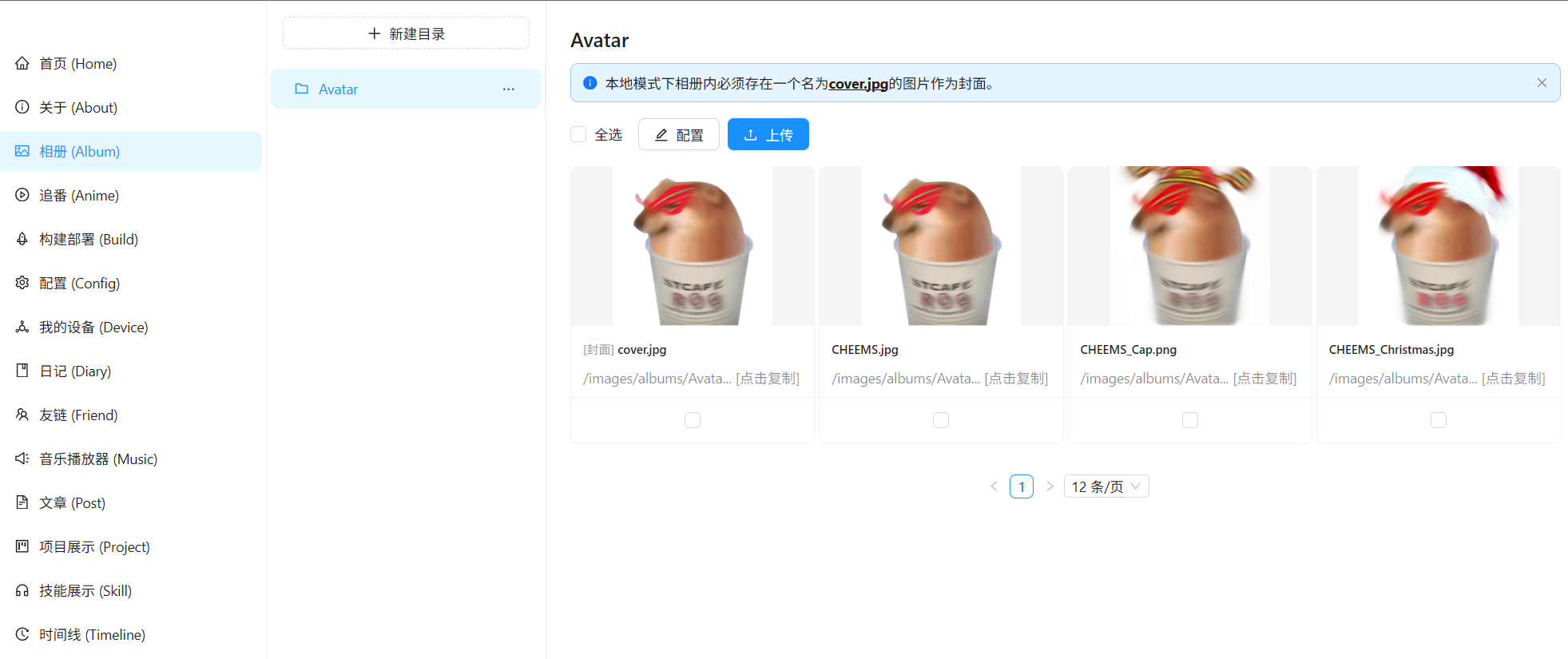Click the Music speaker icon
The width and height of the screenshot is (1568, 659).
22,459
